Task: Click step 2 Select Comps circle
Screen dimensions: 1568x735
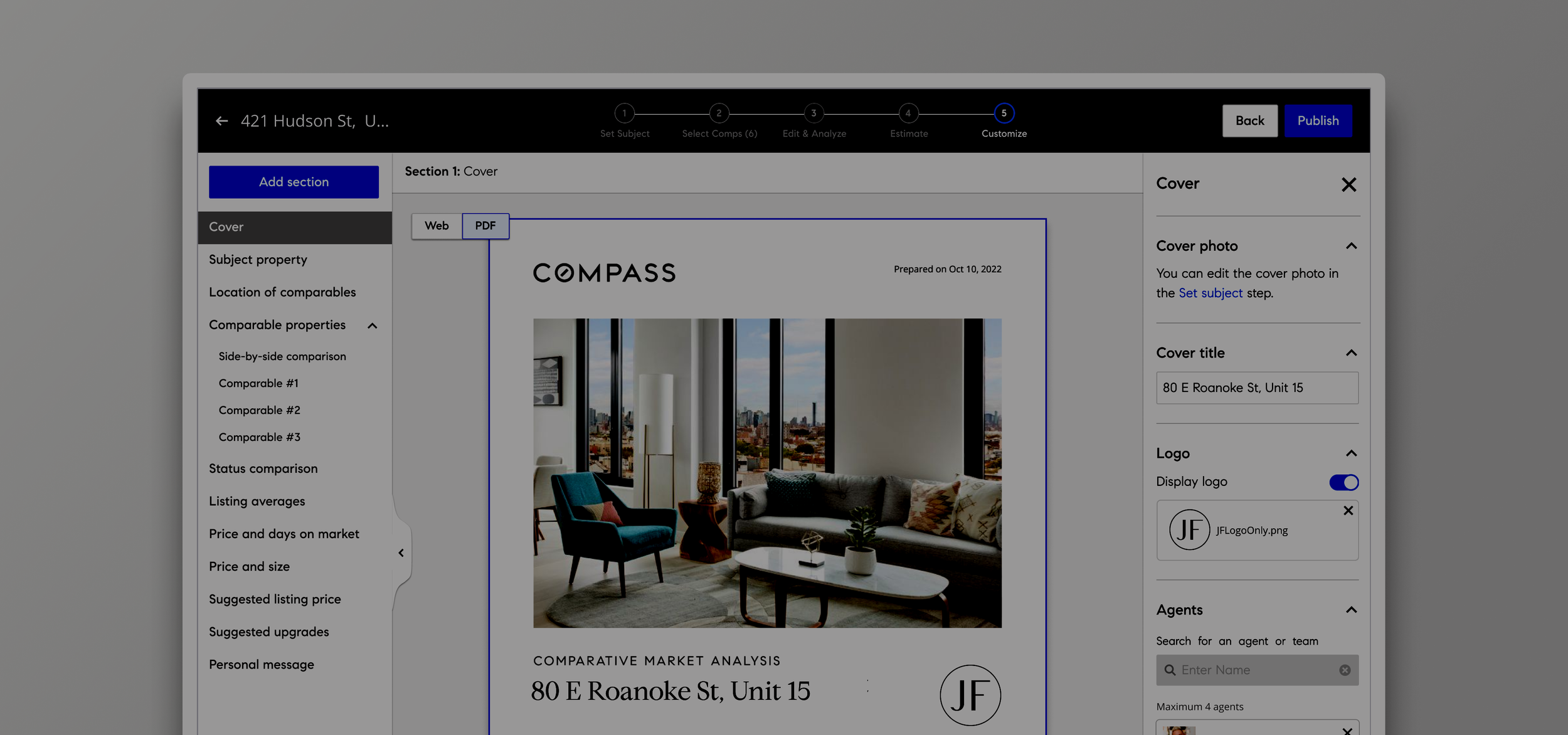Action: click(x=719, y=114)
